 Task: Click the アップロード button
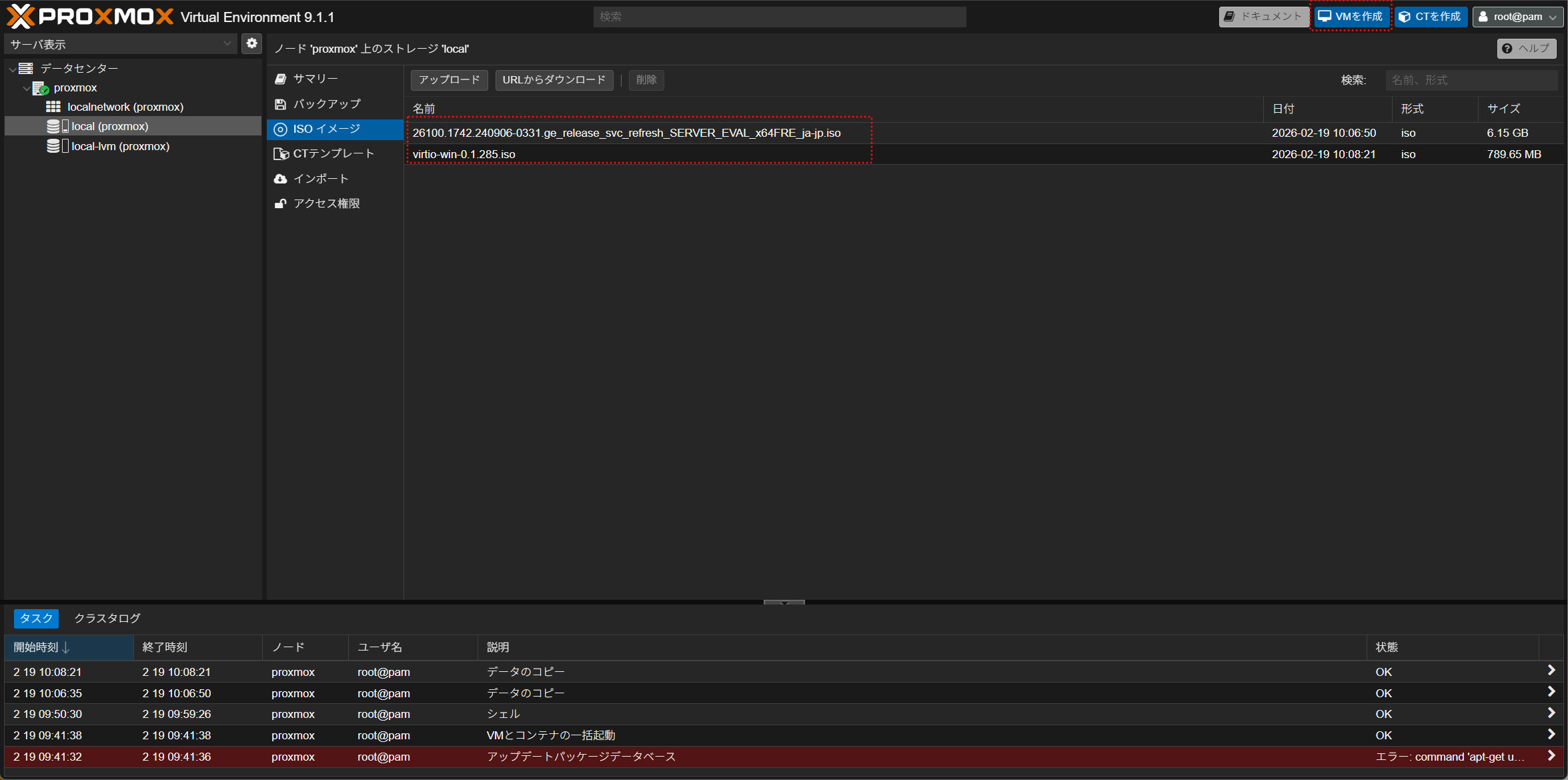click(449, 80)
